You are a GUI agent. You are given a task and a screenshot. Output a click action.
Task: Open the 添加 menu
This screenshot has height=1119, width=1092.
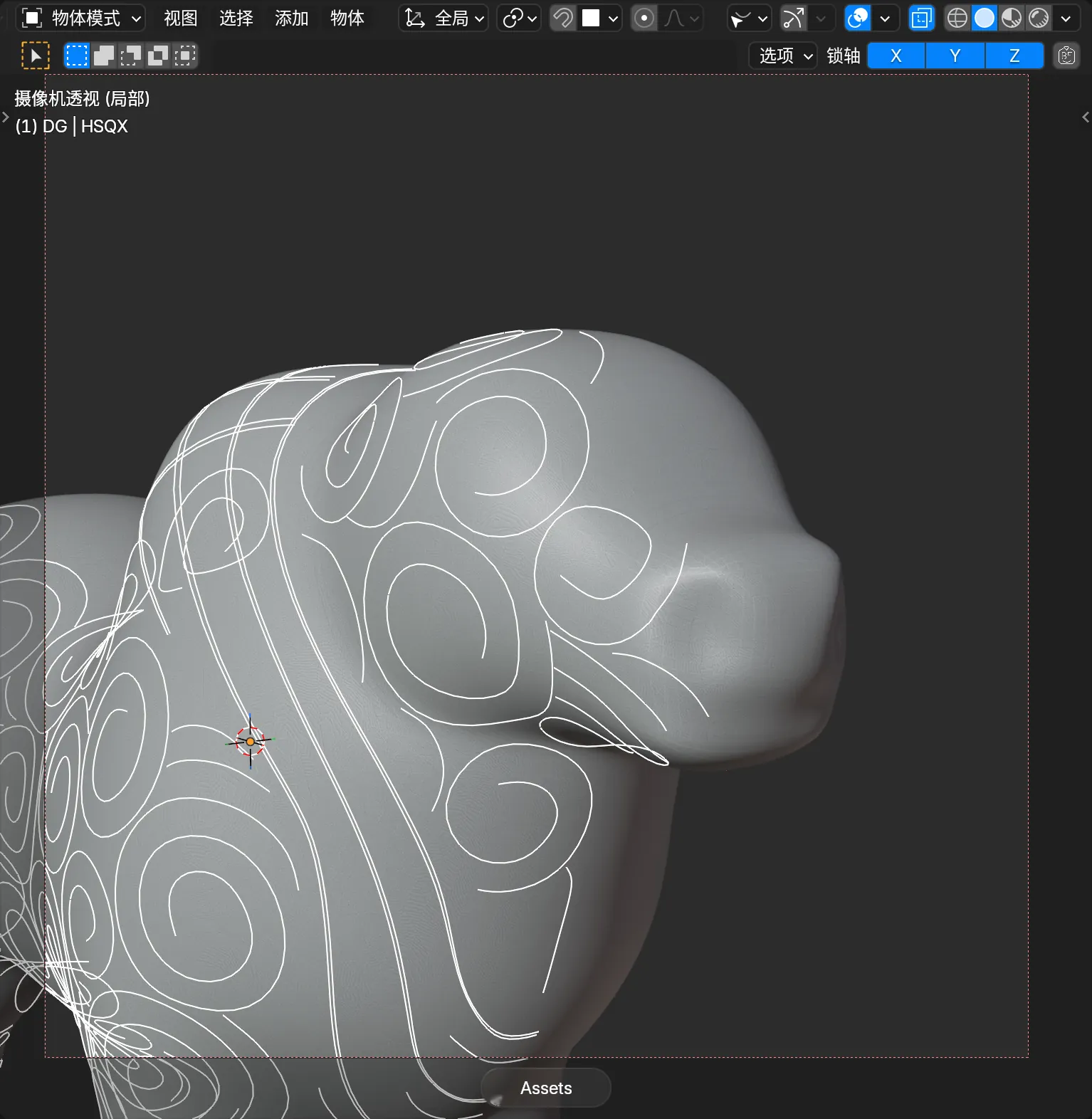(291, 18)
